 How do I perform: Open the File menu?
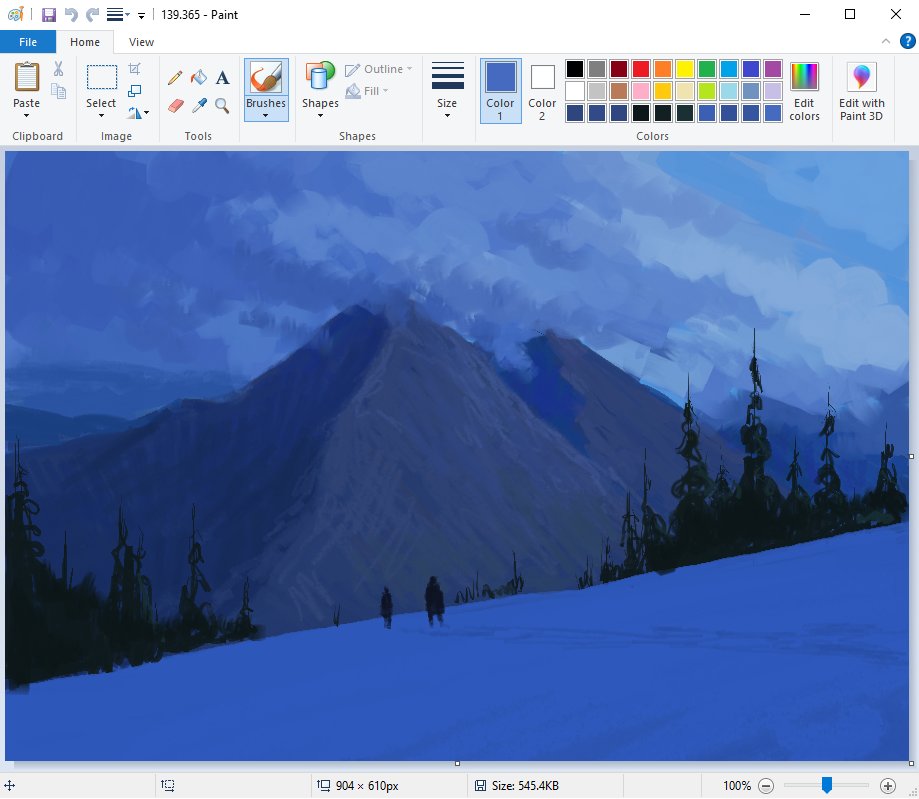(x=28, y=42)
